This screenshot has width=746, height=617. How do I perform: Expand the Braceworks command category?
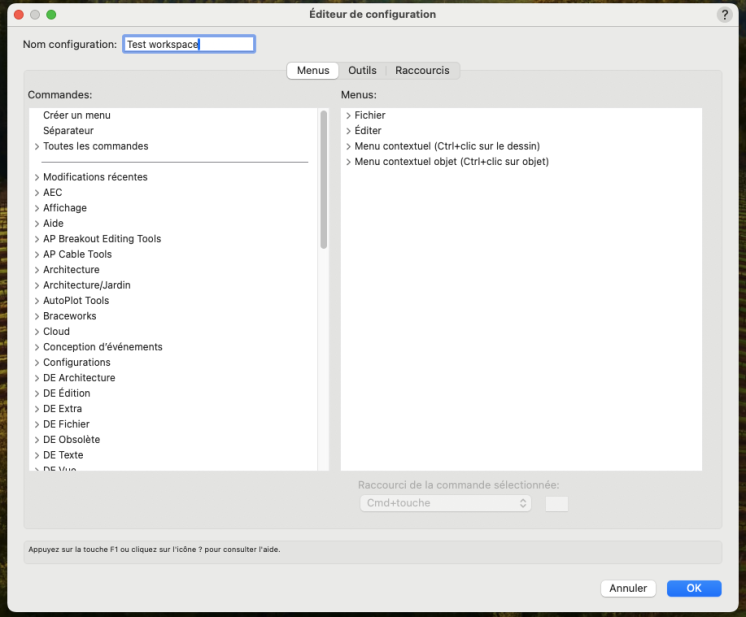coord(37,316)
